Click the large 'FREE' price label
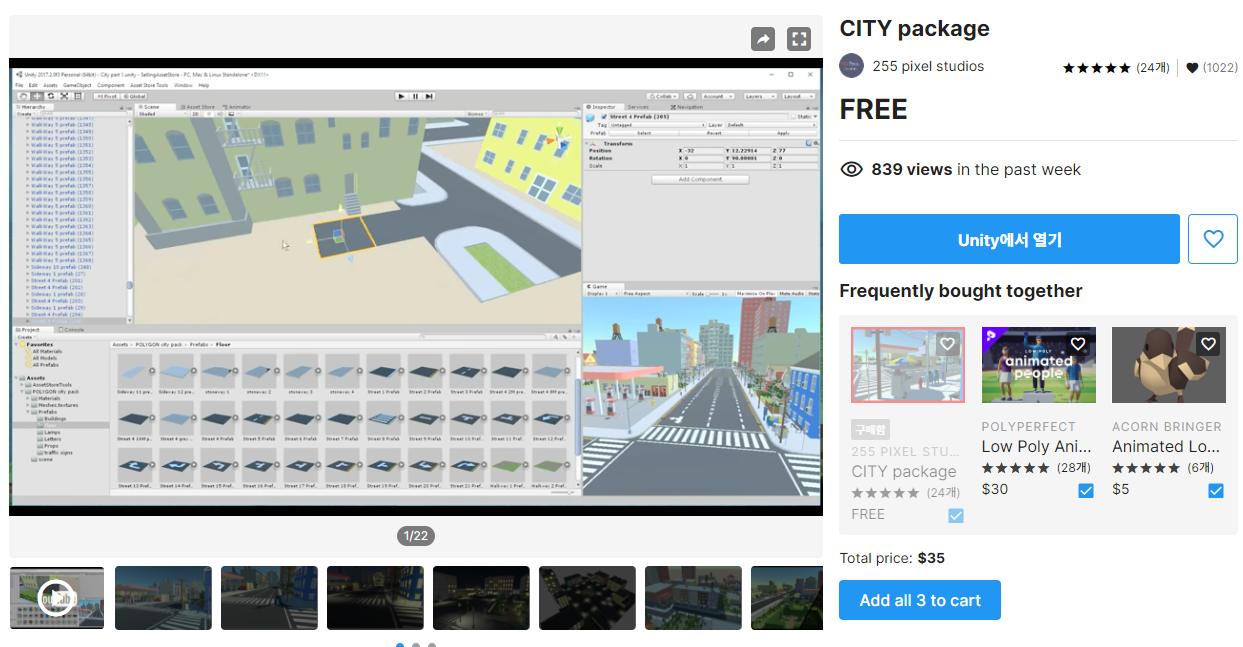The image size is (1243, 647). point(874,109)
